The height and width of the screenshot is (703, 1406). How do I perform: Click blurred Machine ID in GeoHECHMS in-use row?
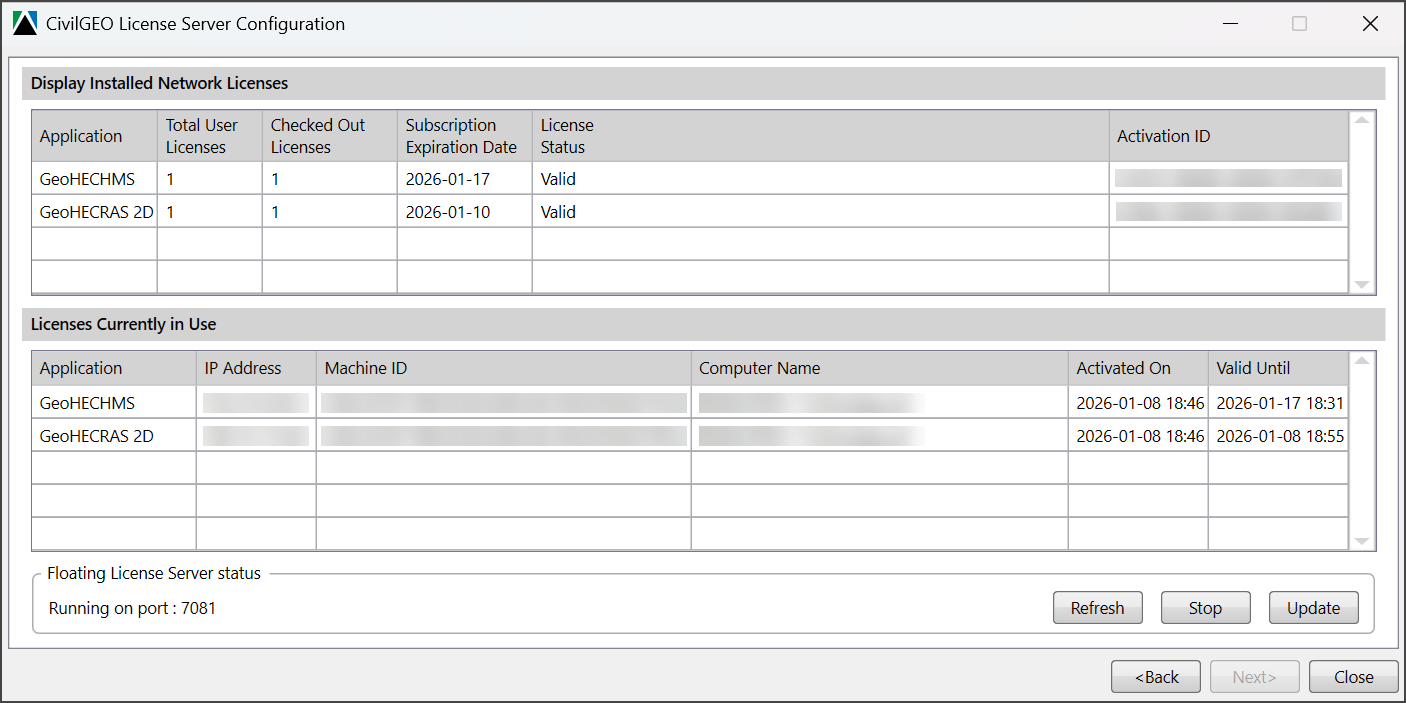[503, 403]
